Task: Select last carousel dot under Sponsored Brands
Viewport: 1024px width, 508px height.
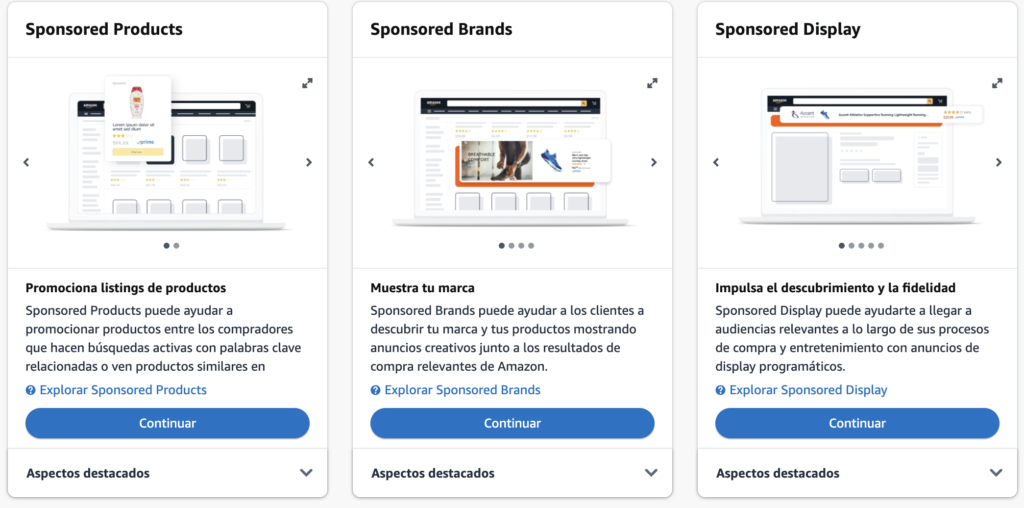Action: click(x=531, y=245)
